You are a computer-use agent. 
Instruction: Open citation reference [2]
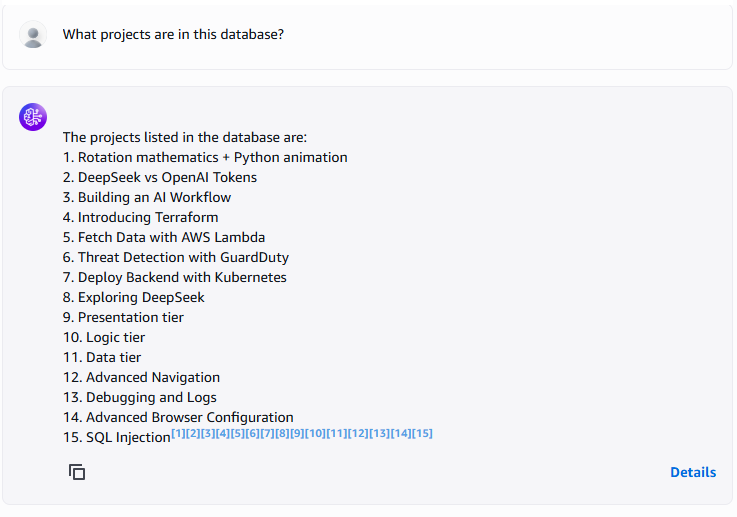pyautogui.click(x=193, y=433)
